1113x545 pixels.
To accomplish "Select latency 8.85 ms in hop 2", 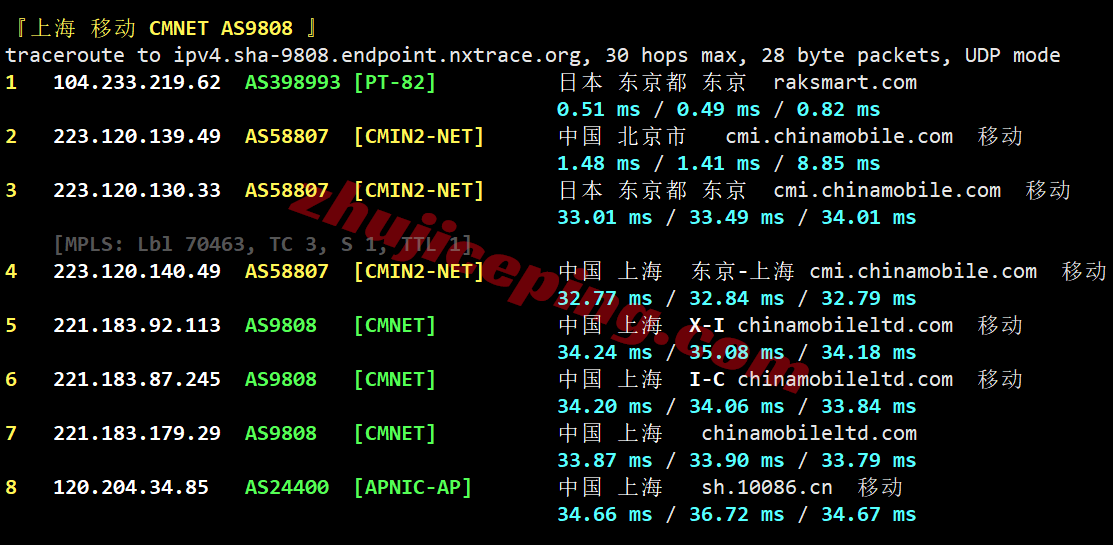I will tap(838, 163).
